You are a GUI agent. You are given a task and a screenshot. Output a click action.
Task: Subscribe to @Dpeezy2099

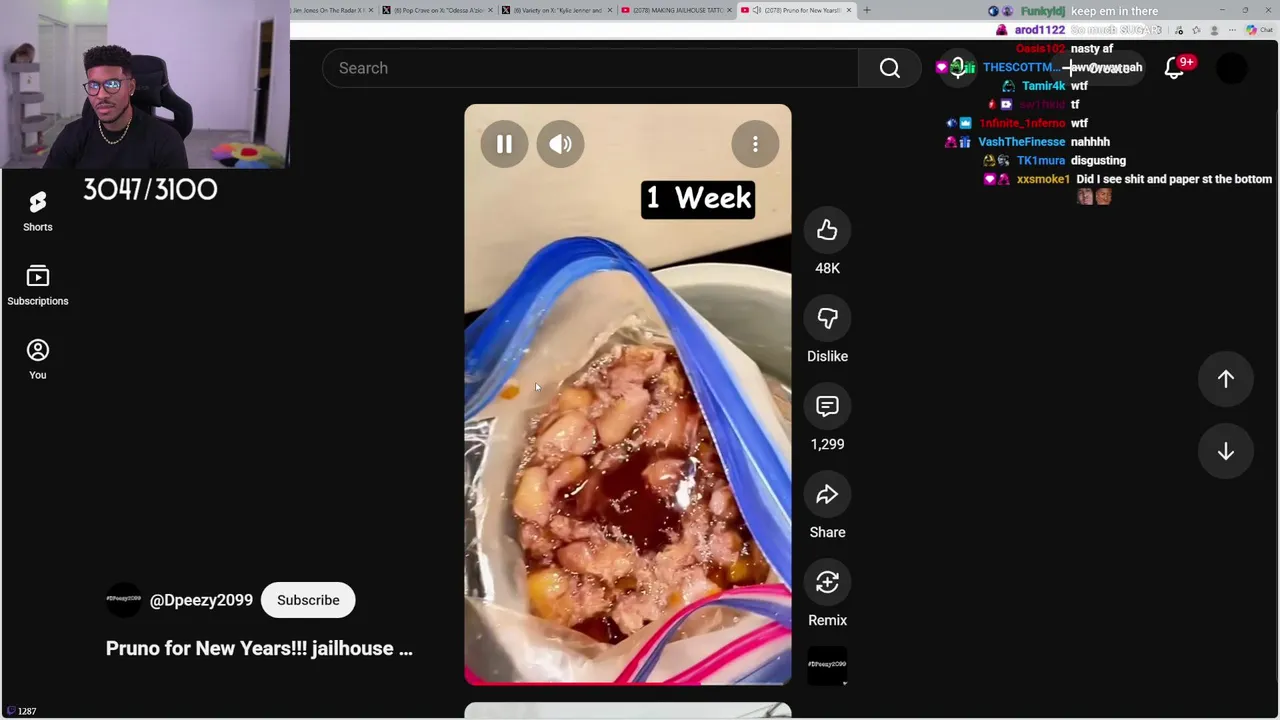(x=308, y=600)
